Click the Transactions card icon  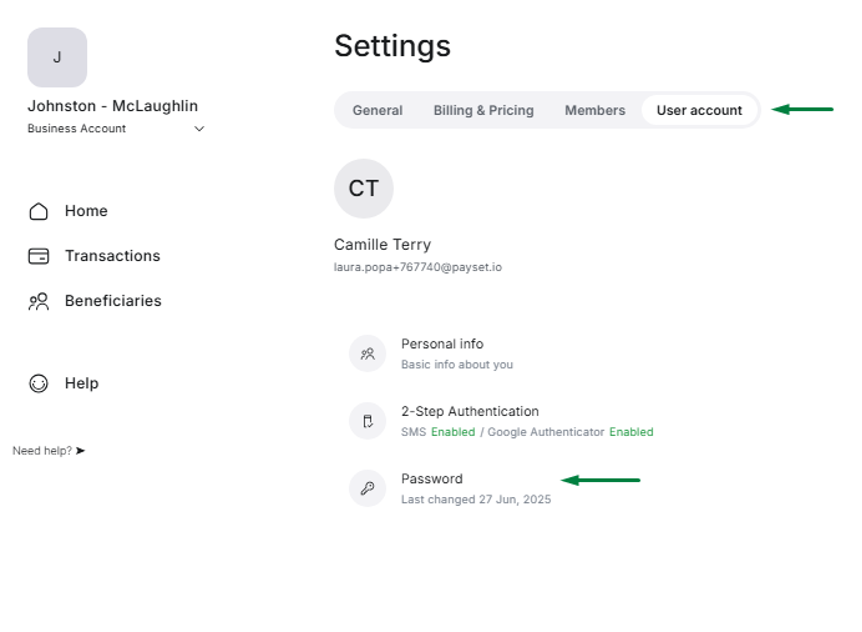(x=39, y=256)
